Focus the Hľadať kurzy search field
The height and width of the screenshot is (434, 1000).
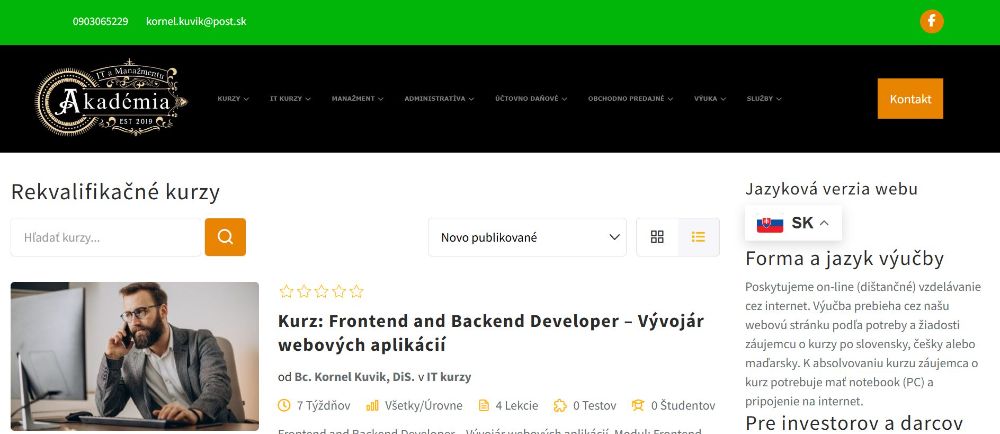(106, 237)
